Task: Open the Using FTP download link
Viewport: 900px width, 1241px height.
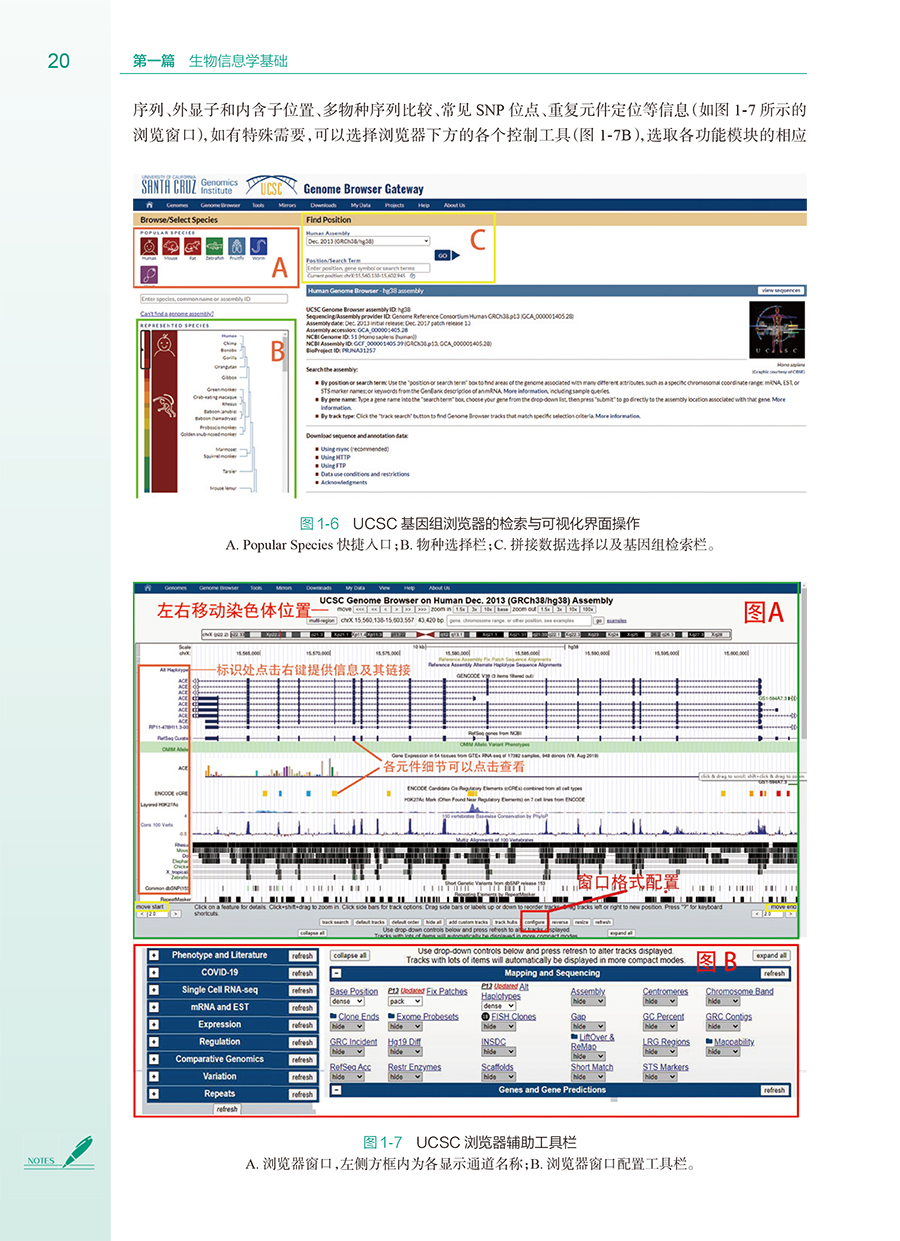Action: point(333,466)
